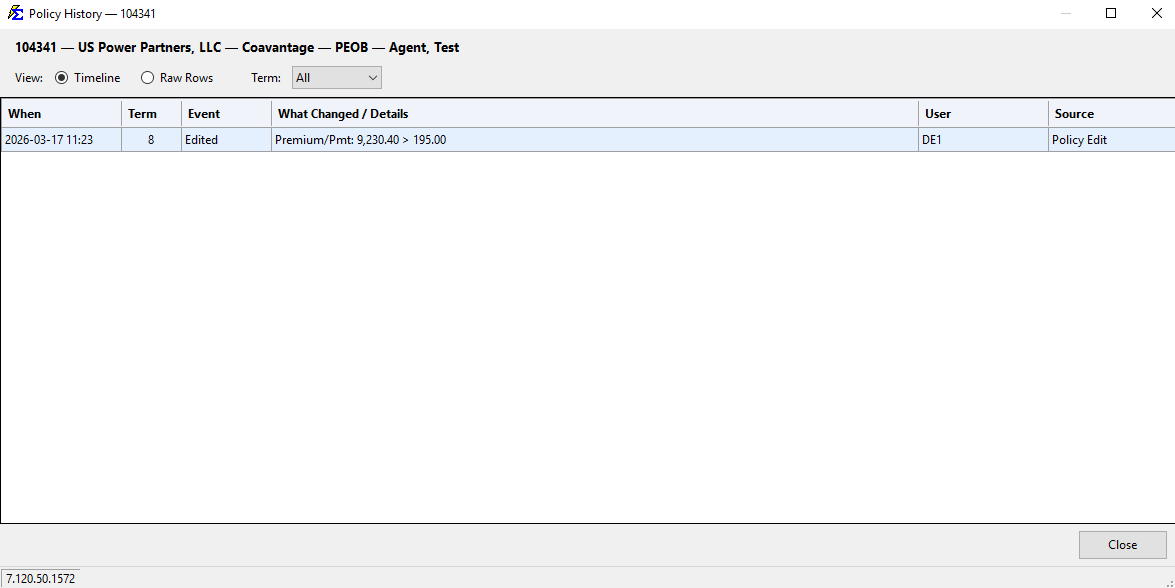Click the User column header

click(x=983, y=114)
